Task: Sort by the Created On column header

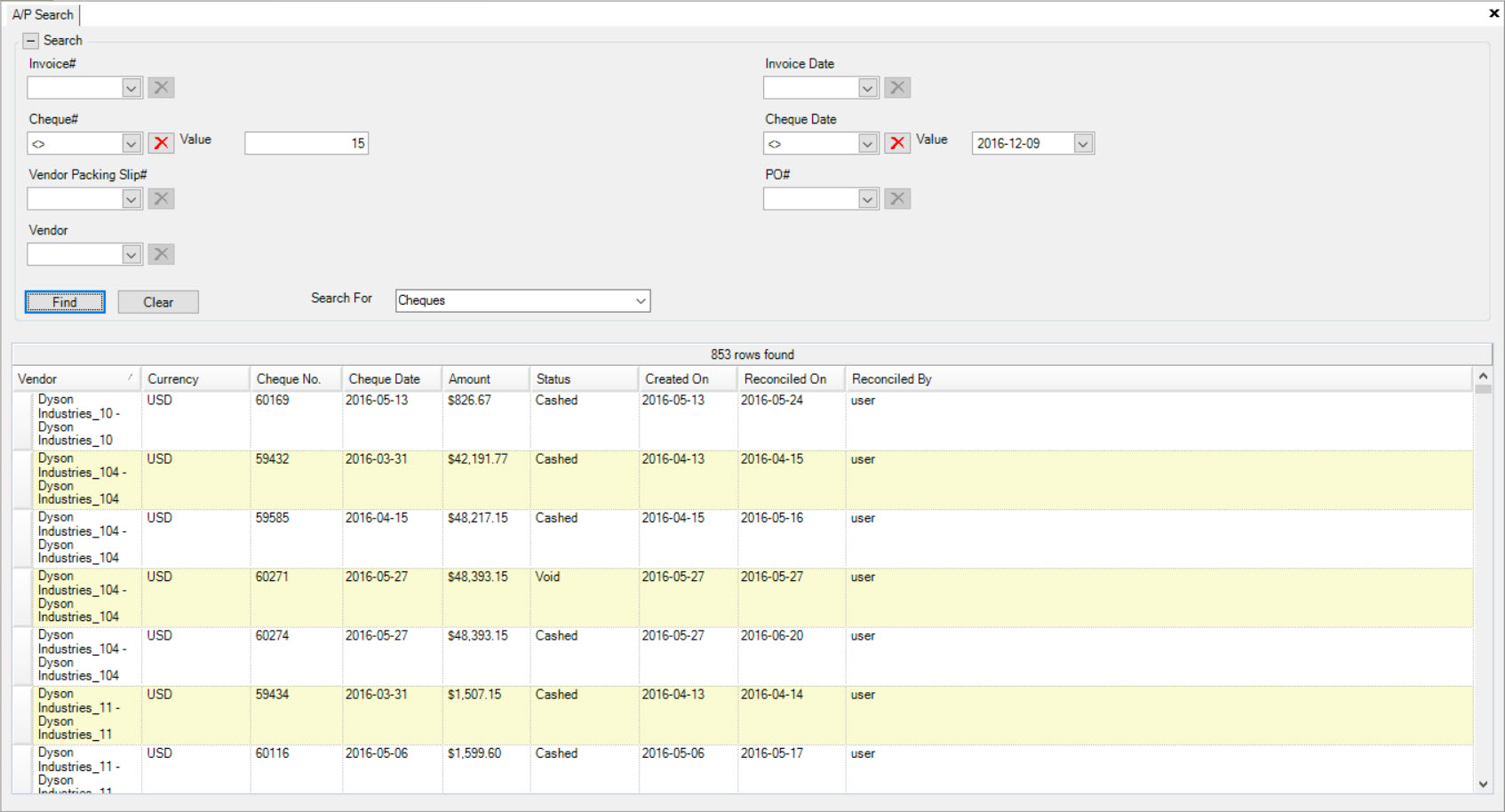Action: click(x=689, y=378)
